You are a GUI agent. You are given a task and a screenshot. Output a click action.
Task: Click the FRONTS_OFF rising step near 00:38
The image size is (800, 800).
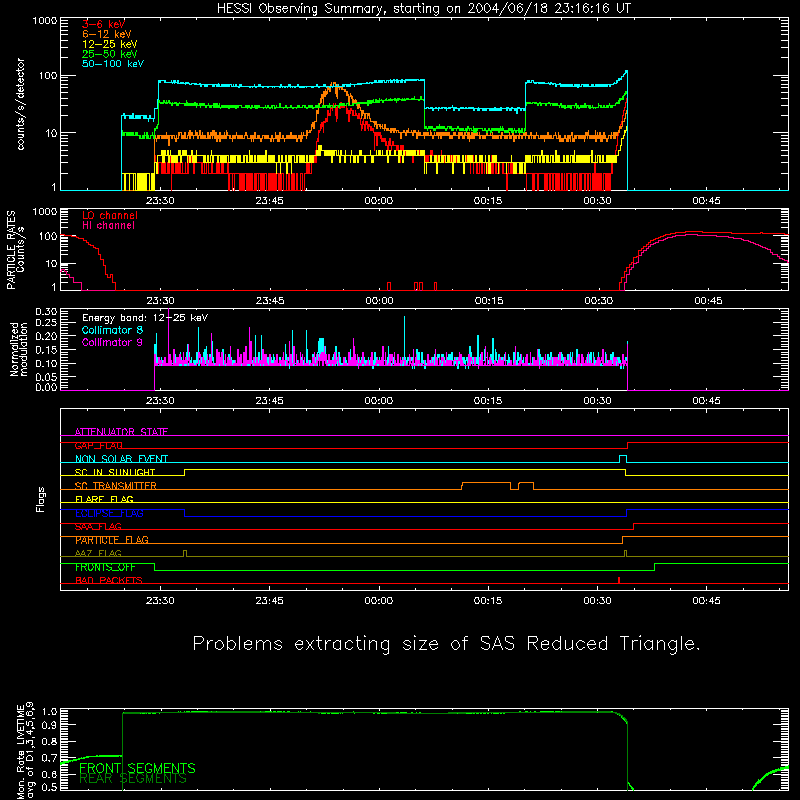[655, 567]
